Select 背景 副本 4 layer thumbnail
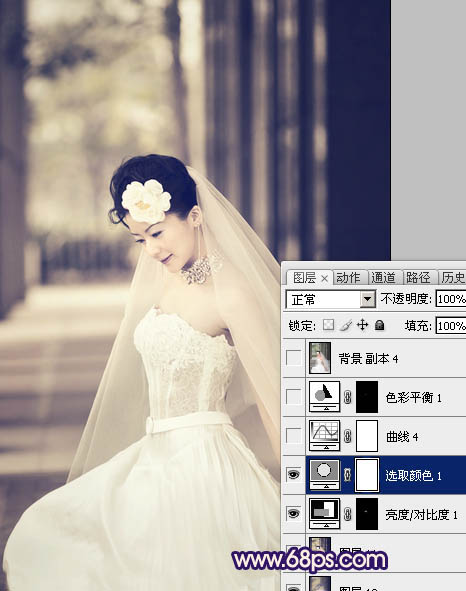 320,358
